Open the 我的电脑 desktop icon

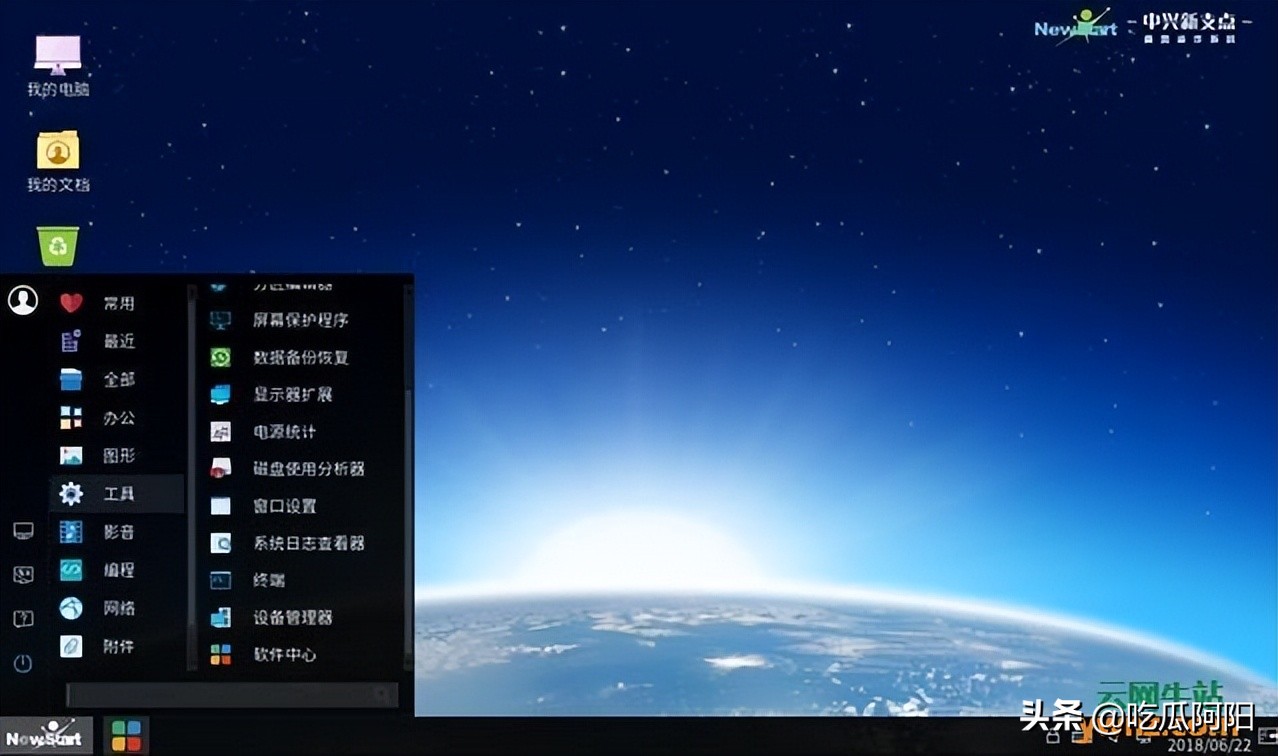click(x=58, y=64)
